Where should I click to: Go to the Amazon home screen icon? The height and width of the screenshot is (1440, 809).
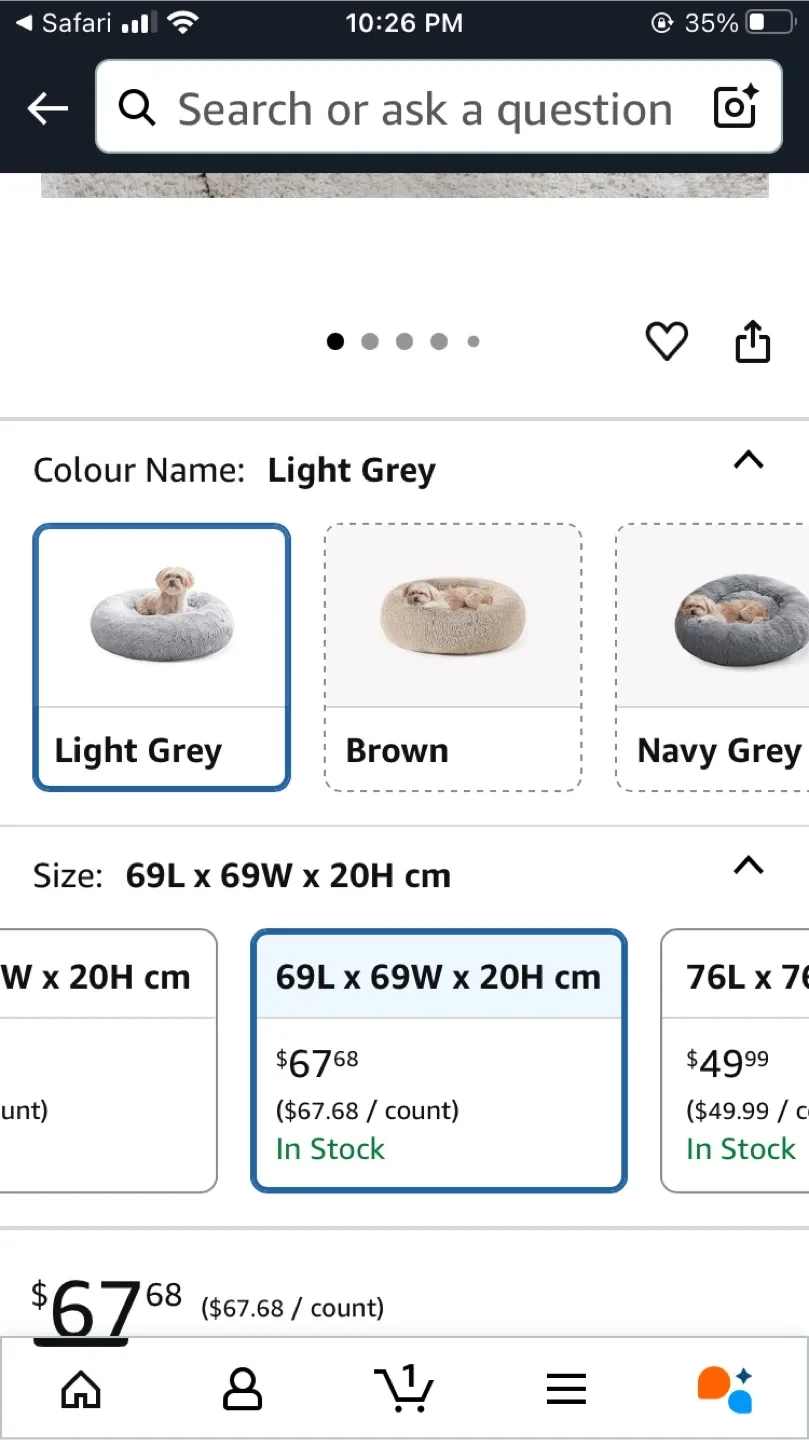pyautogui.click(x=80, y=1387)
